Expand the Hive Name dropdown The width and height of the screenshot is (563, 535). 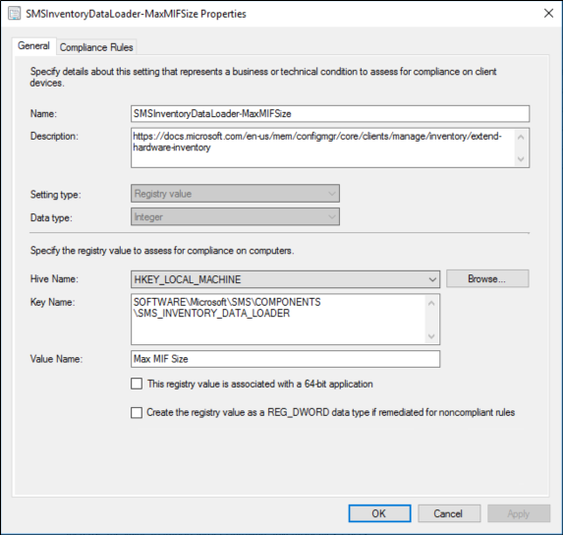(285, 279)
